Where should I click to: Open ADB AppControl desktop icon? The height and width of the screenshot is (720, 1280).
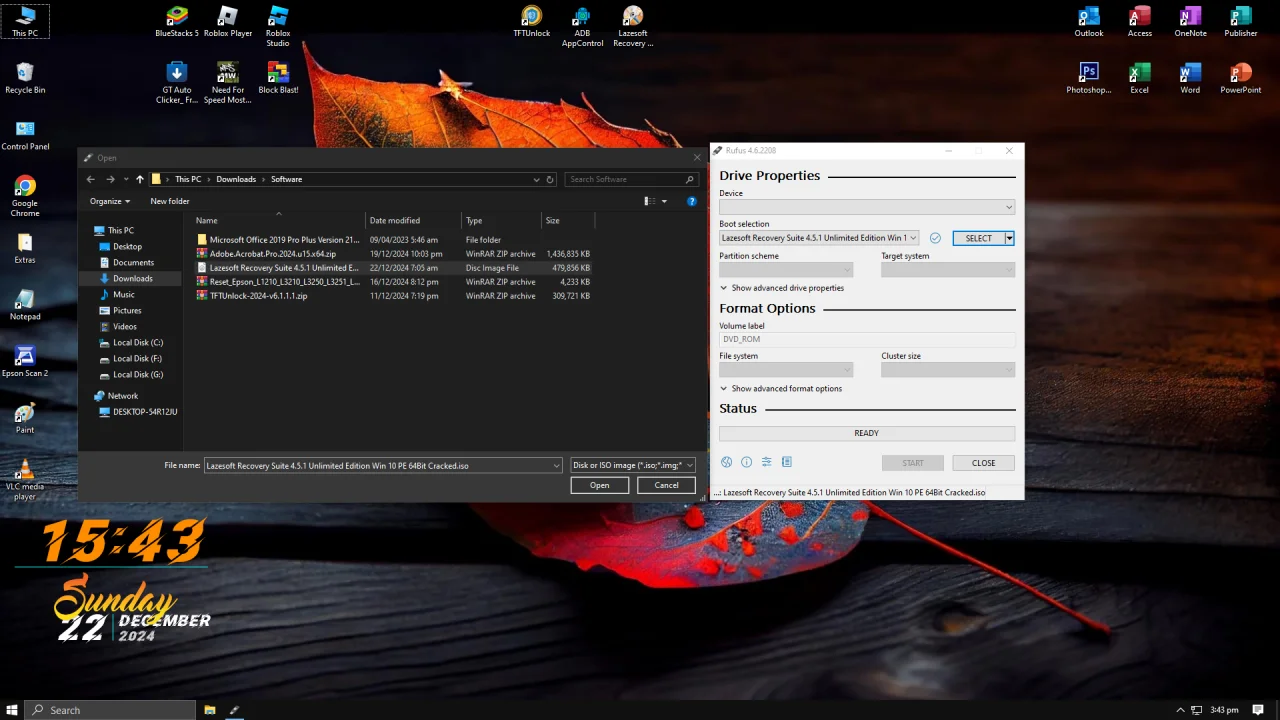click(x=582, y=26)
